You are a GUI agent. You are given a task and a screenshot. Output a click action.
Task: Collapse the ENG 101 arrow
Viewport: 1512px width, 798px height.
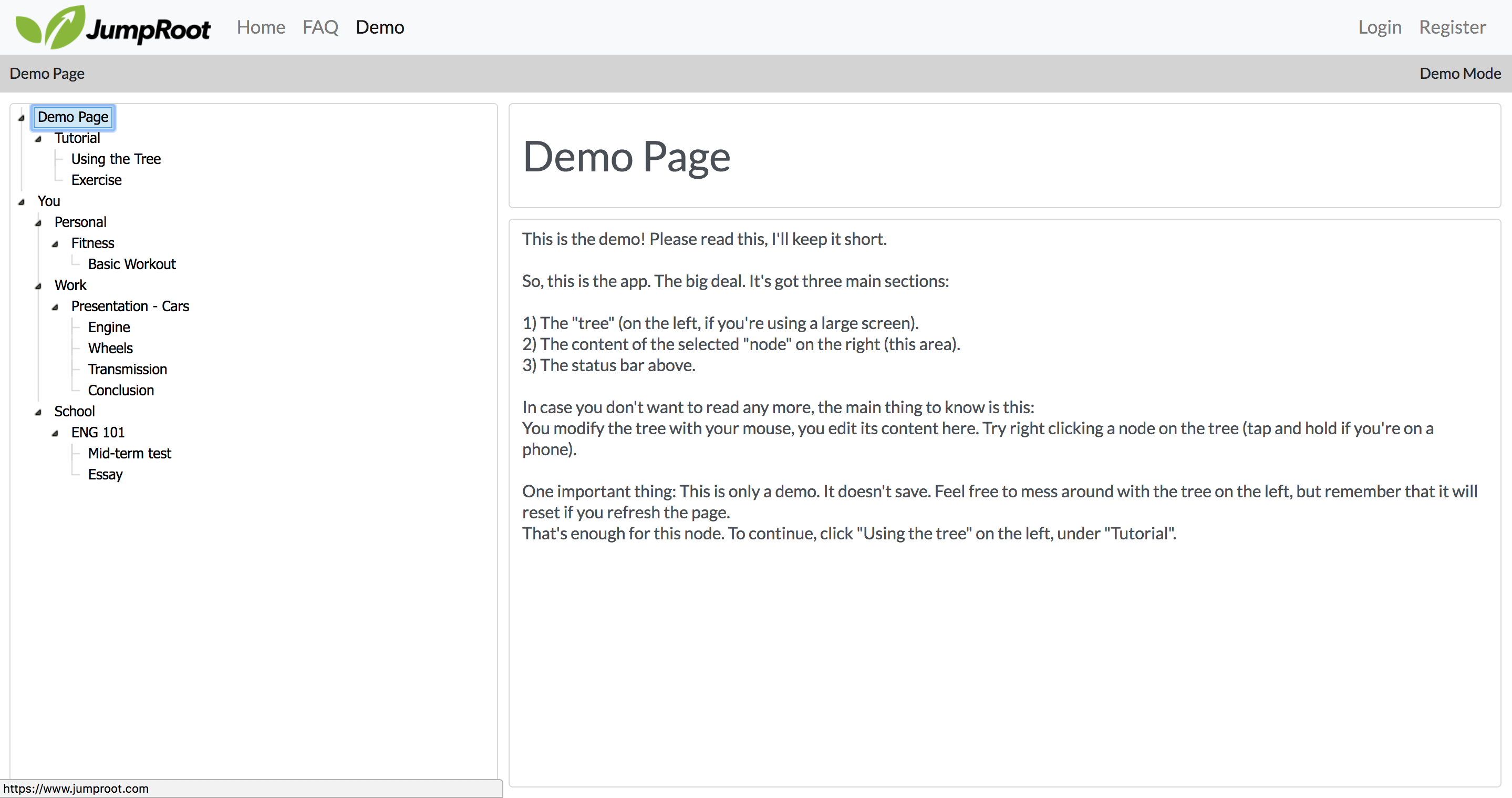tap(55, 433)
